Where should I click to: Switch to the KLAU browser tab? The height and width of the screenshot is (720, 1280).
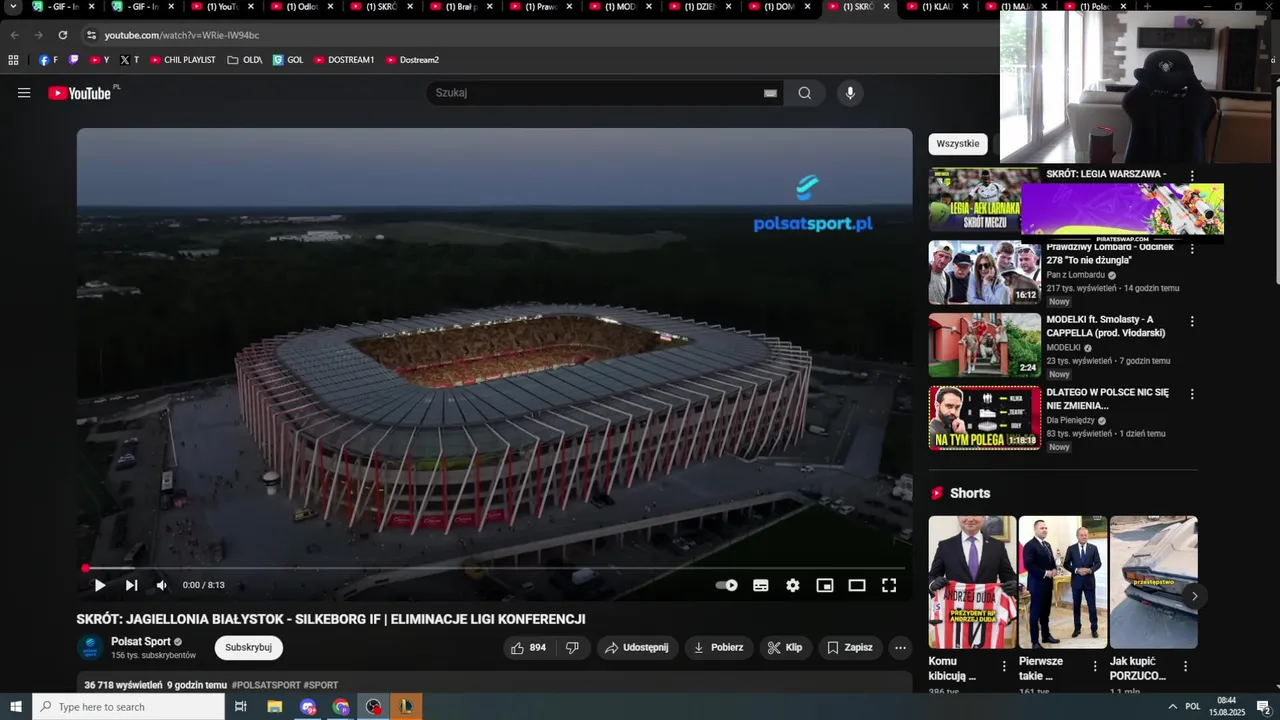pyautogui.click(x=936, y=7)
